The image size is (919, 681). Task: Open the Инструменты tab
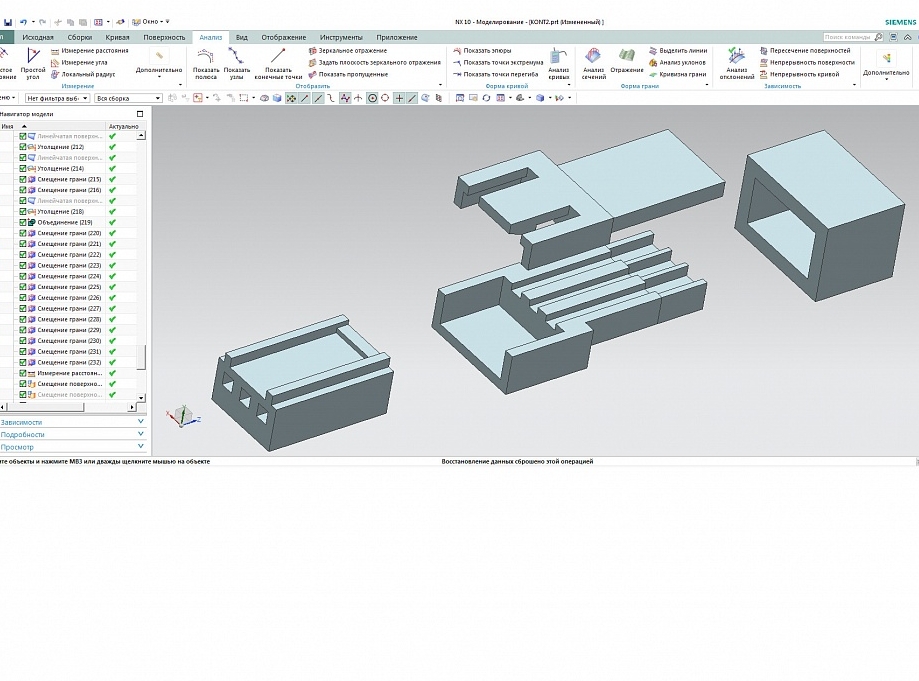[341, 37]
